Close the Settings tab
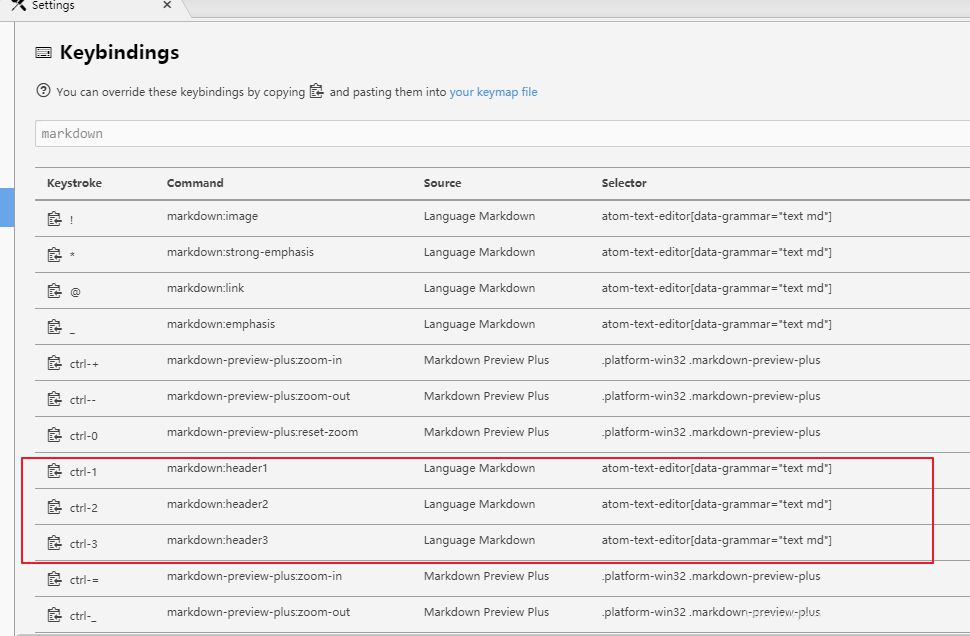The height and width of the screenshot is (636, 970). point(167,6)
